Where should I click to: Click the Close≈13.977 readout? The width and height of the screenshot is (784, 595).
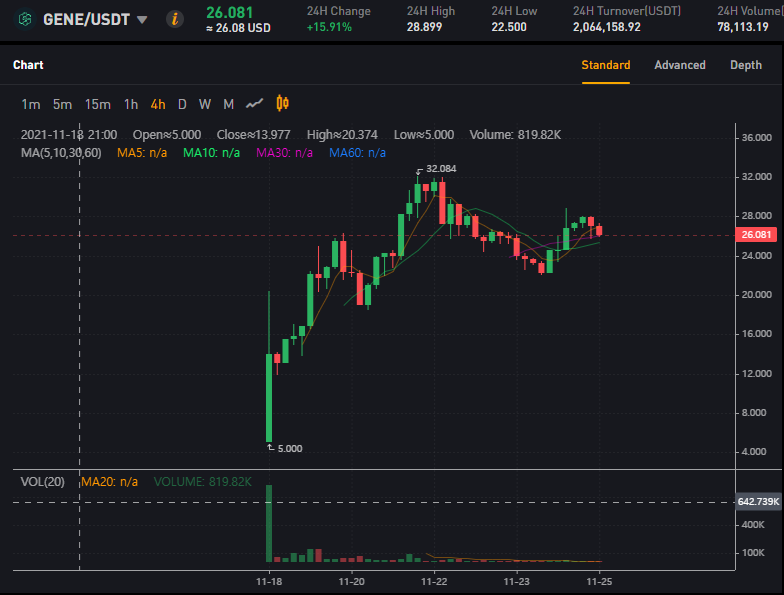253,134
